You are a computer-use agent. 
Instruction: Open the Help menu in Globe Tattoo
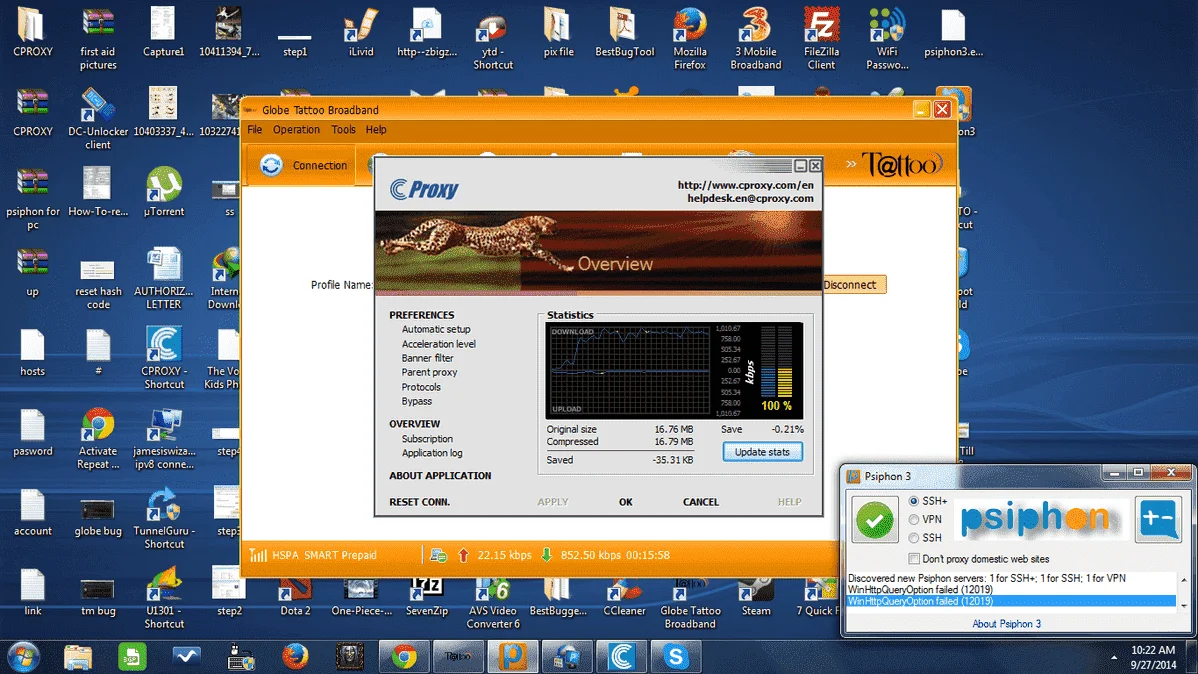coord(376,130)
